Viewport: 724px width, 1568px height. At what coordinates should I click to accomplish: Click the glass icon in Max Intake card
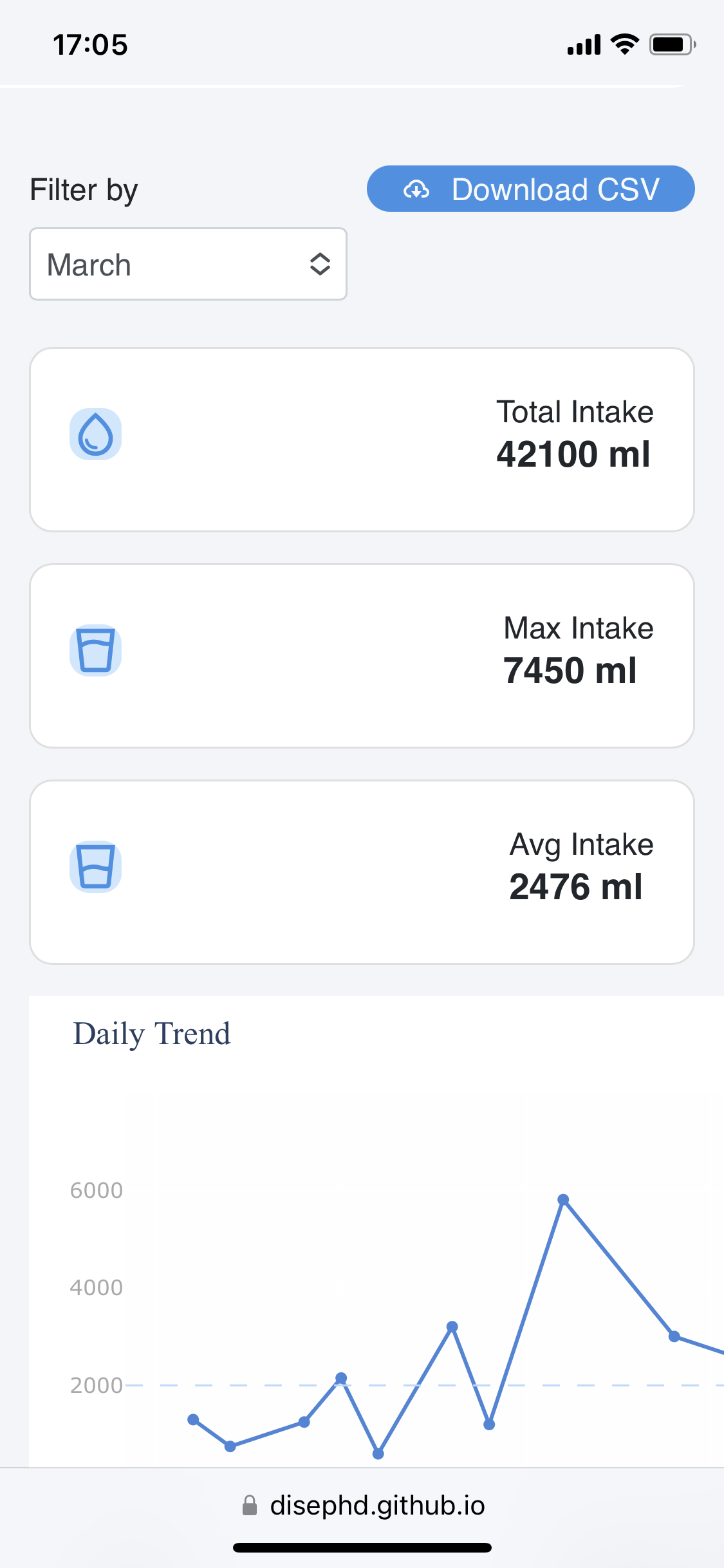[x=95, y=650]
